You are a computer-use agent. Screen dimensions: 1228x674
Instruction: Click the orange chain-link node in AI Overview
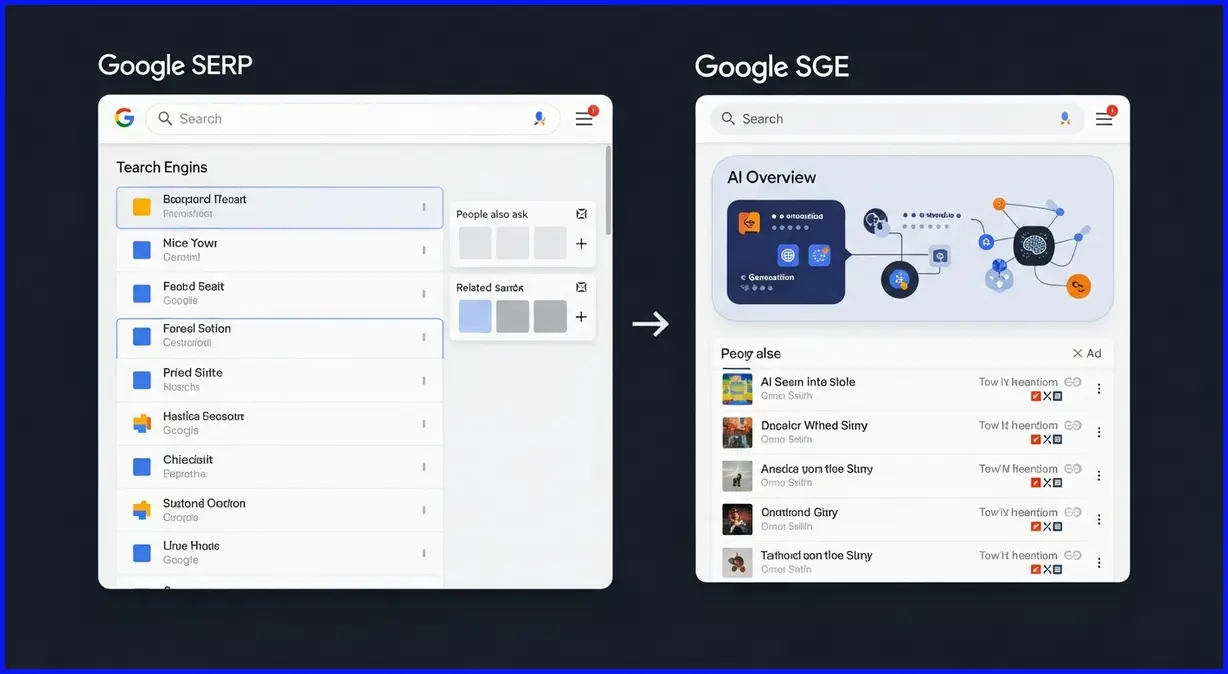coord(1077,286)
